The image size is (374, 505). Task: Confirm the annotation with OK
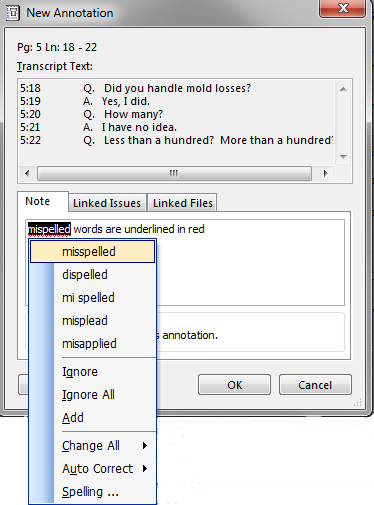click(234, 385)
